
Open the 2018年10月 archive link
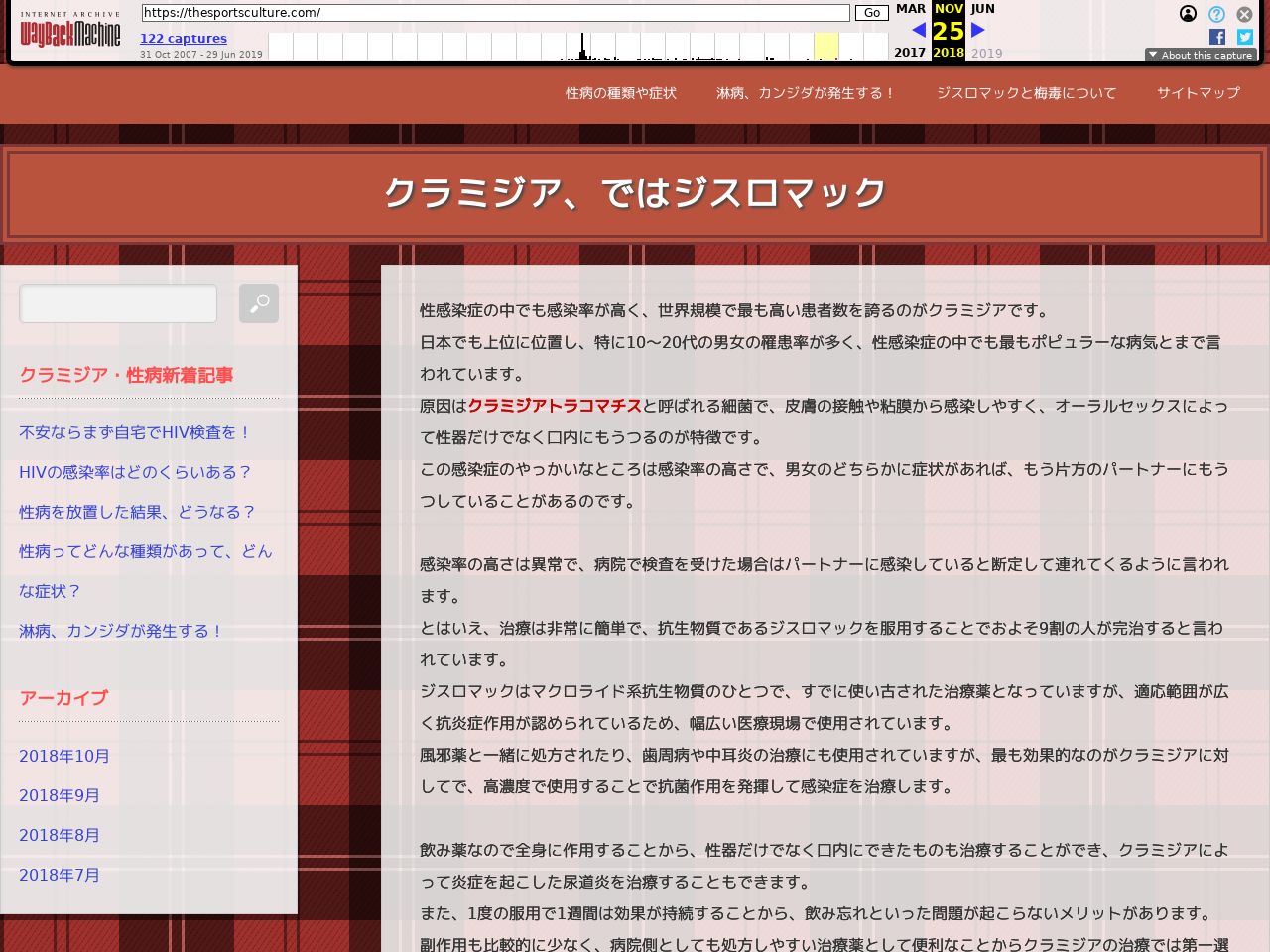(x=64, y=756)
